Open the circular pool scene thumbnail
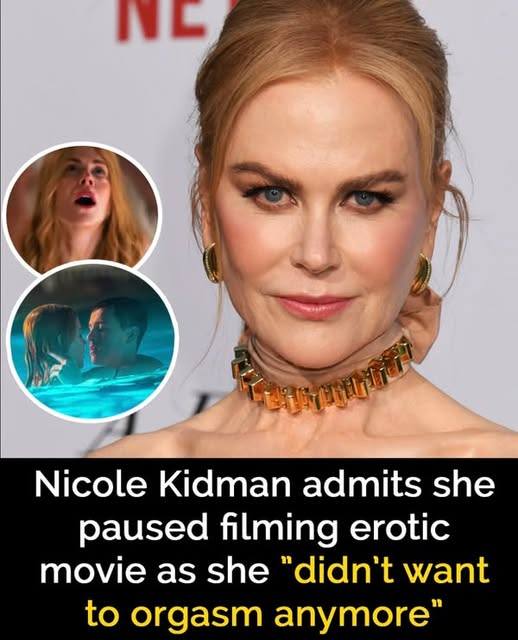Image resolution: width=518 pixels, height=640 pixels. point(93,337)
